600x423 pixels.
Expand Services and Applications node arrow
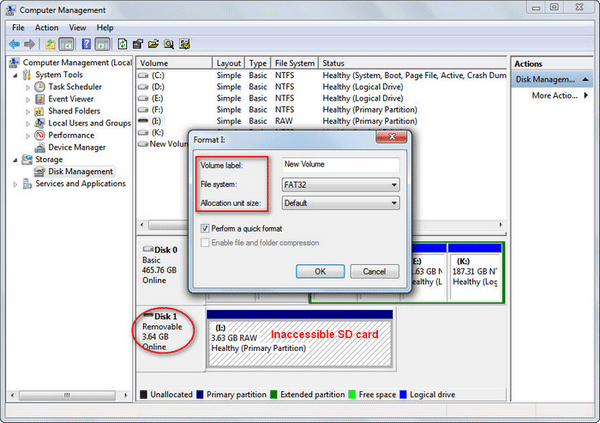pyautogui.click(x=15, y=184)
